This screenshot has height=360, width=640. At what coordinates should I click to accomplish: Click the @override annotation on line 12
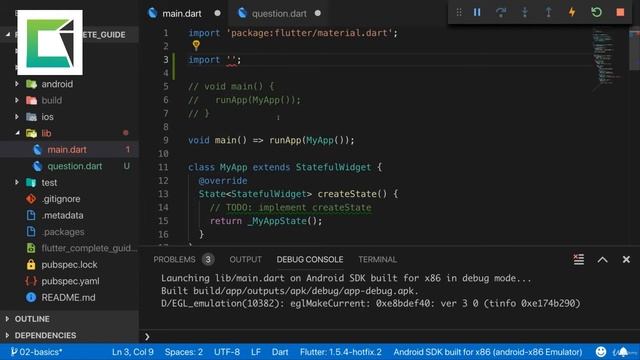223,181
